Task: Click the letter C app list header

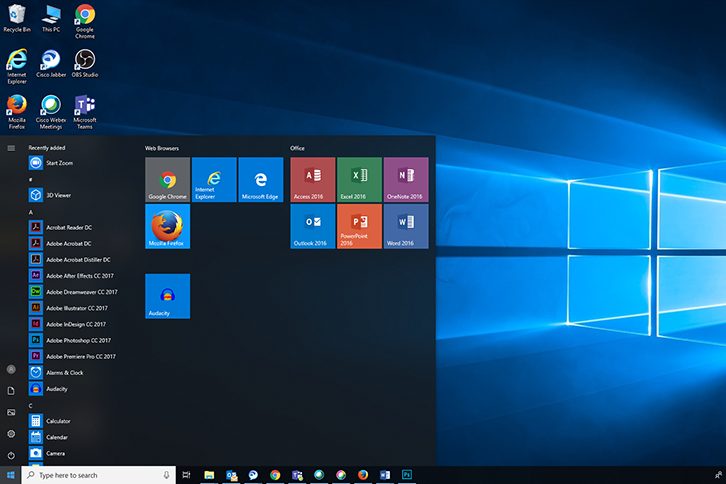Action: (31, 406)
